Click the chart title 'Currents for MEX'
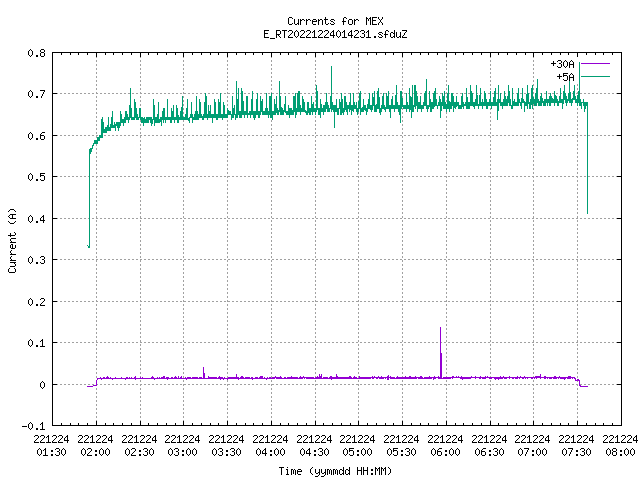Viewport: 640px width, 480px height. [x=335, y=21]
